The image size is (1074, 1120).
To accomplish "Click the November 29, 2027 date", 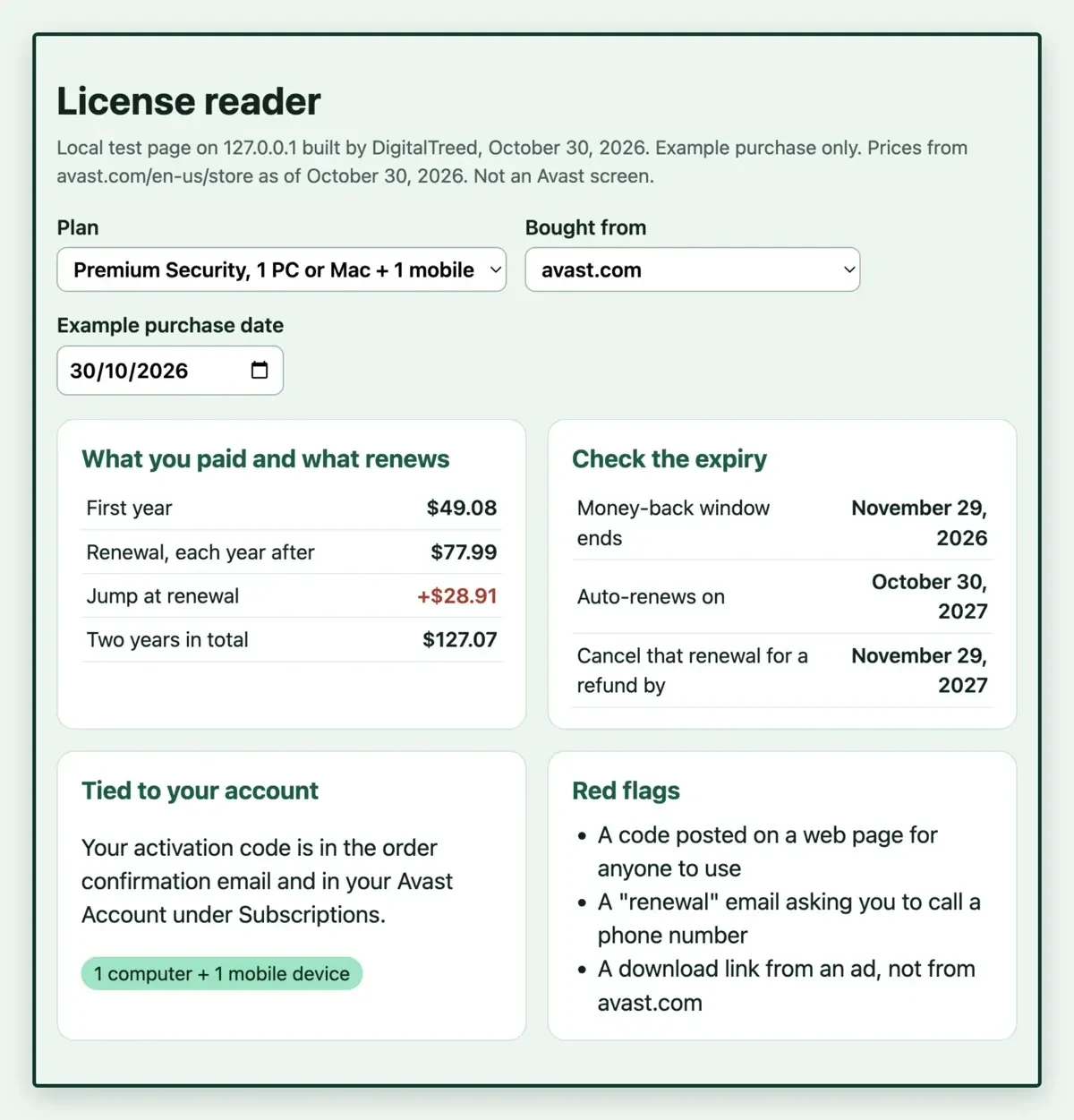I will [x=919, y=671].
